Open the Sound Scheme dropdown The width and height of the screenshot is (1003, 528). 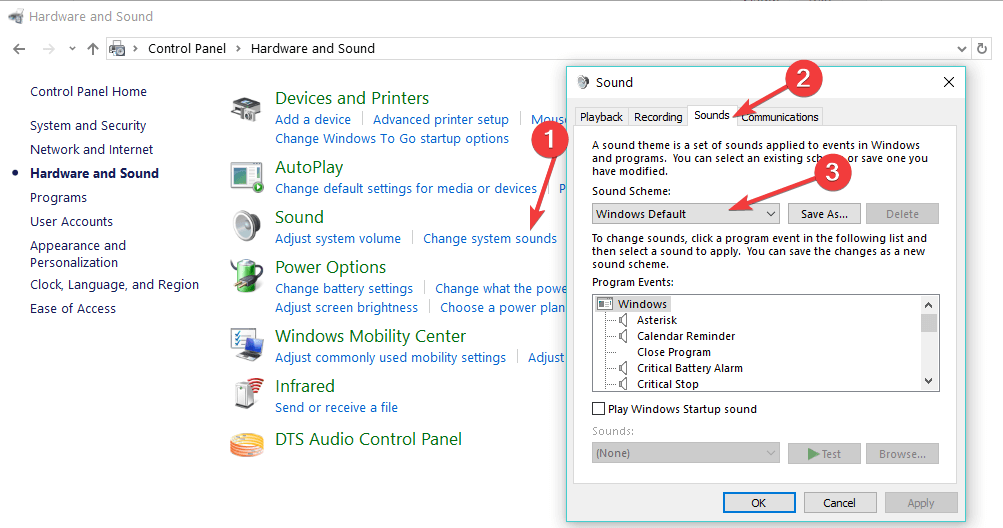click(x=685, y=214)
